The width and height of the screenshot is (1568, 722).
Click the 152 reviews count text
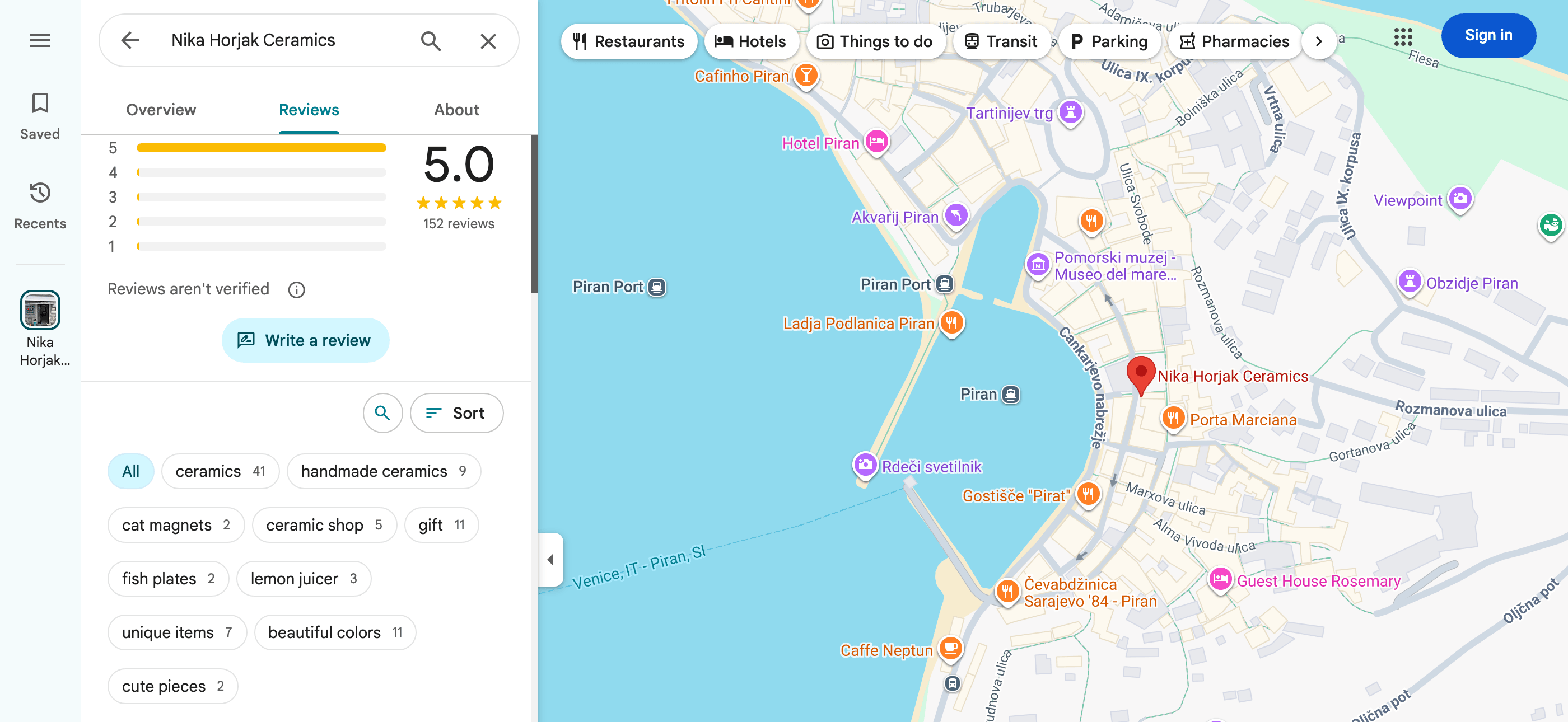click(x=458, y=224)
